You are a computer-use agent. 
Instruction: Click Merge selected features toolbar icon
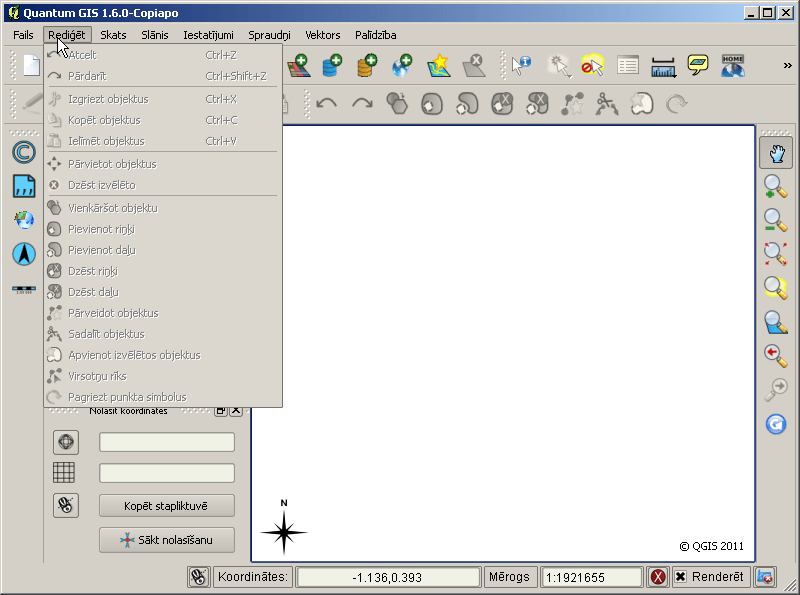(x=641, y=104)
